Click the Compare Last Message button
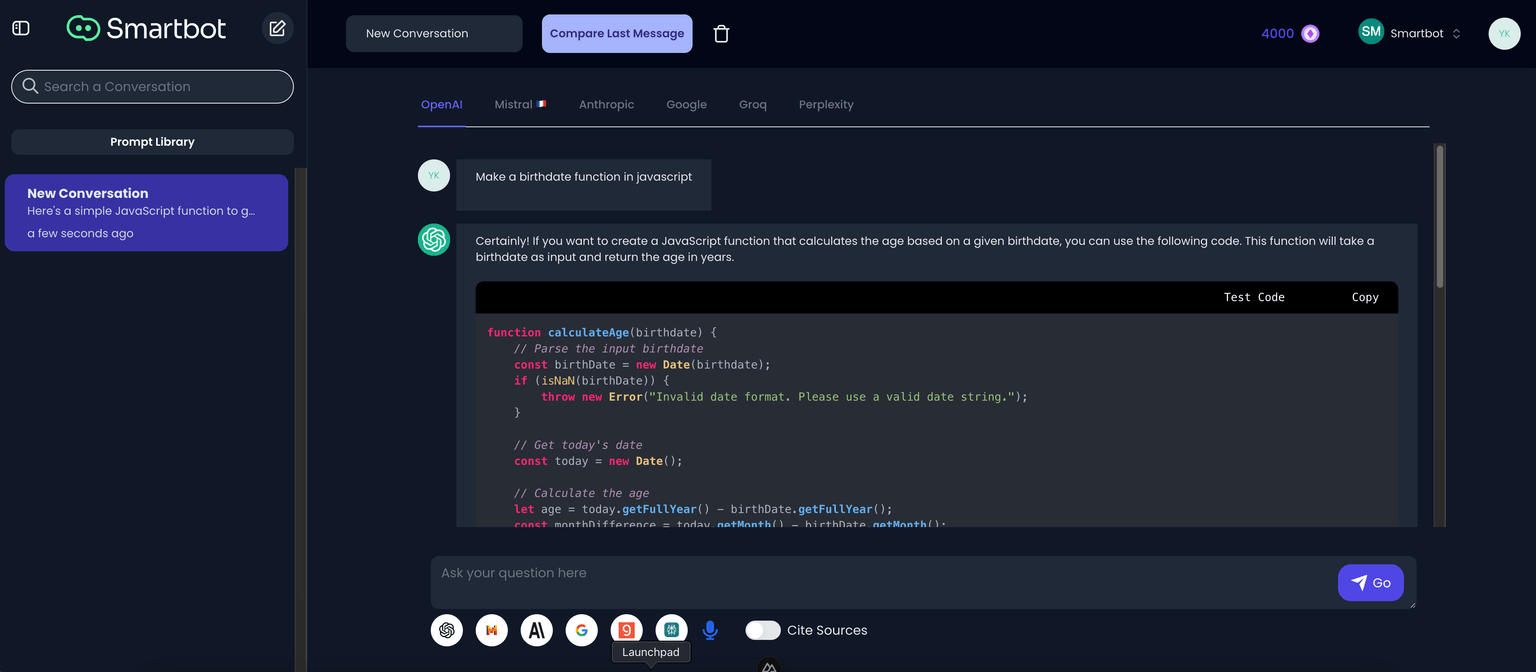The height and width of the screenshot is (672, 1536). pos(616,33)
